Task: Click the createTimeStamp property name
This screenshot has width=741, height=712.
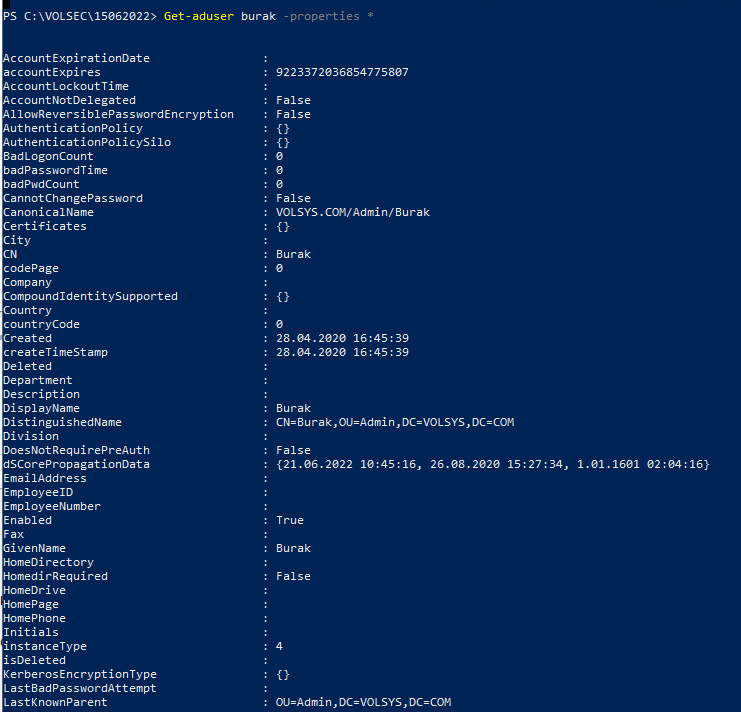Action: tap(55, 352)
